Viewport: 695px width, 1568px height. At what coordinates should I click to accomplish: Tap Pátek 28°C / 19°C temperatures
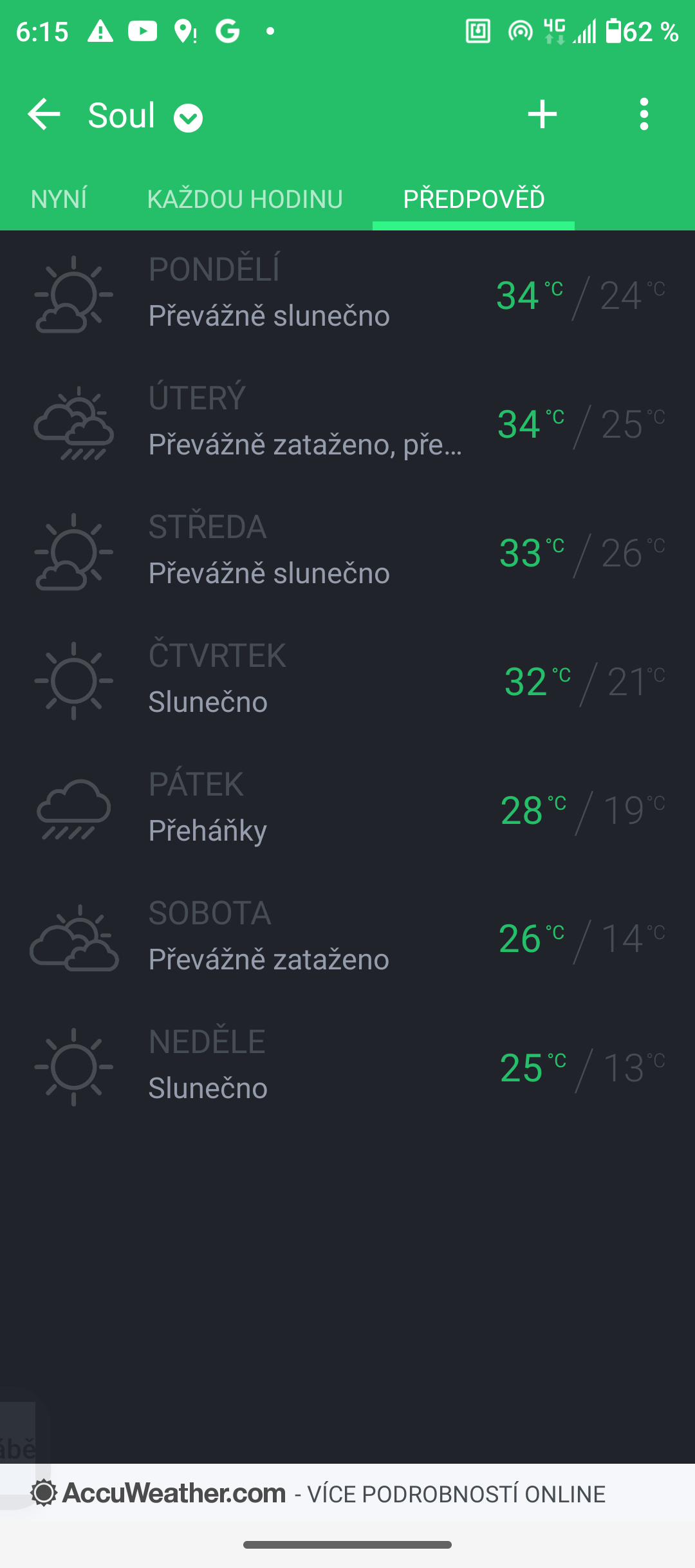[x=582, y=810]
